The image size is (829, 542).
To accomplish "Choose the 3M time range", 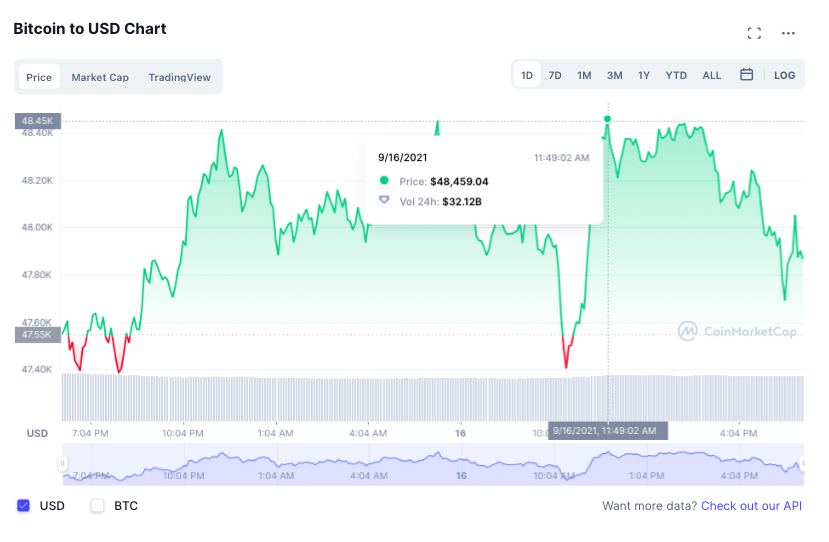I will click(x=614, y=75).
